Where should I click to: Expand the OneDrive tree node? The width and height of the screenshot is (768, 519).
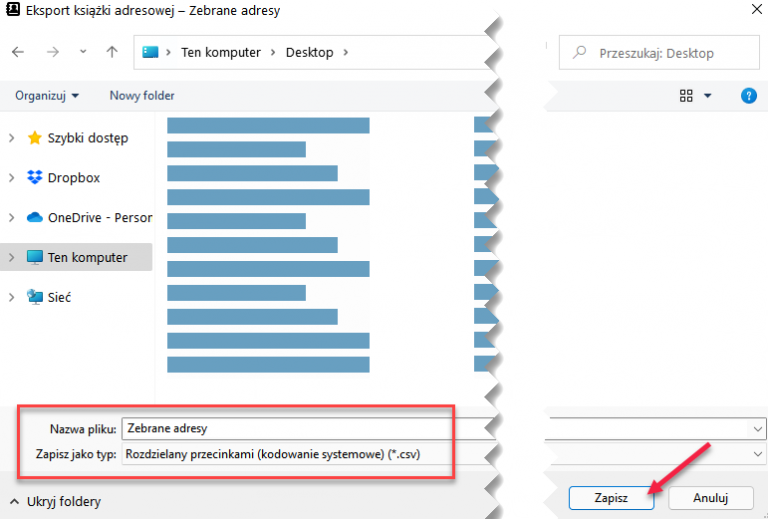pyautogui.click(x=12, y=217)
